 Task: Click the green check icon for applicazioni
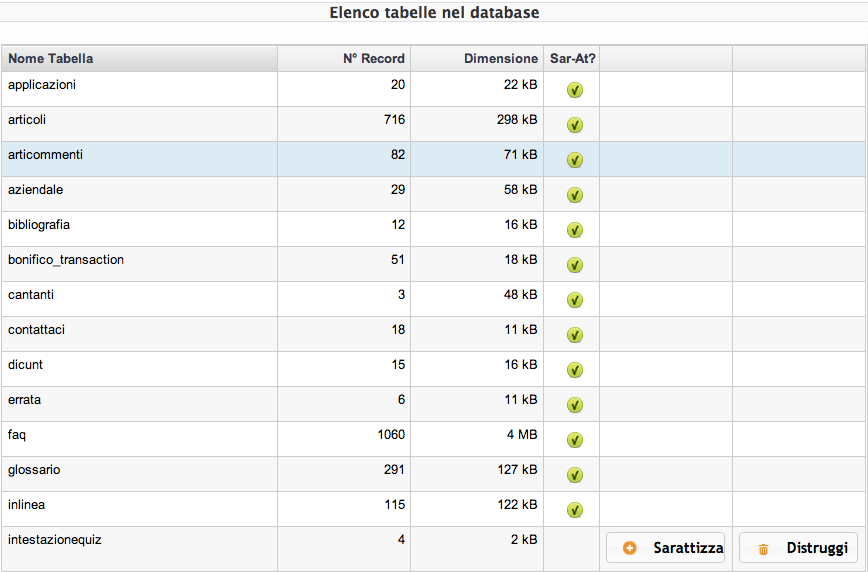[x=575, y=90]
